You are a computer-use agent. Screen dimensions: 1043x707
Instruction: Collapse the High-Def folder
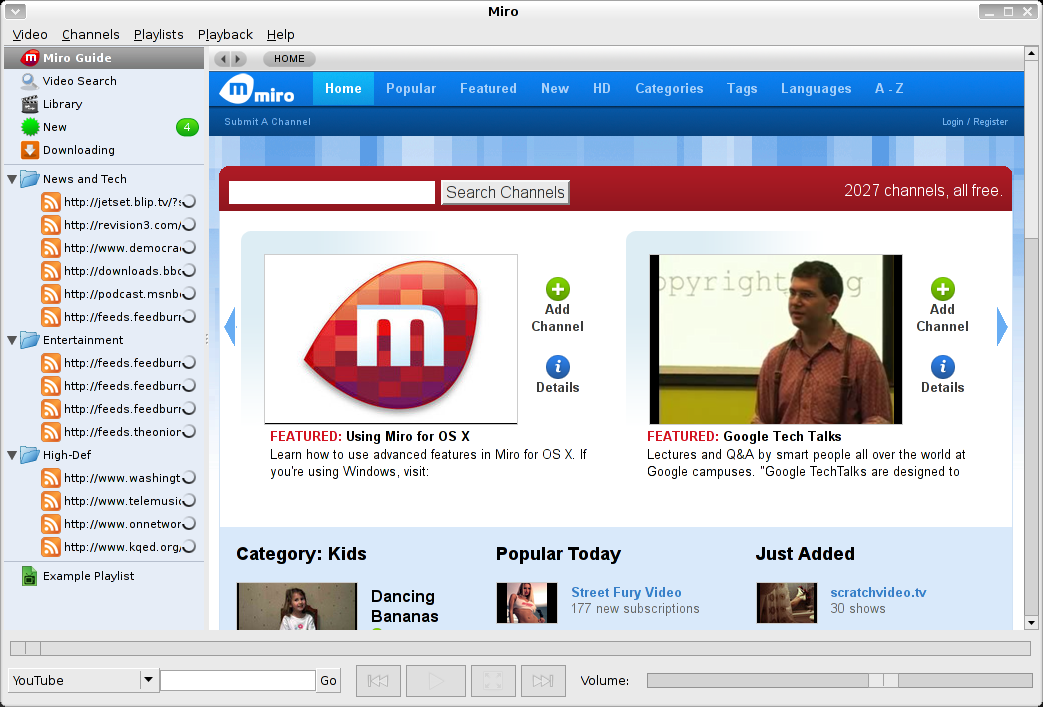point(12,455)
